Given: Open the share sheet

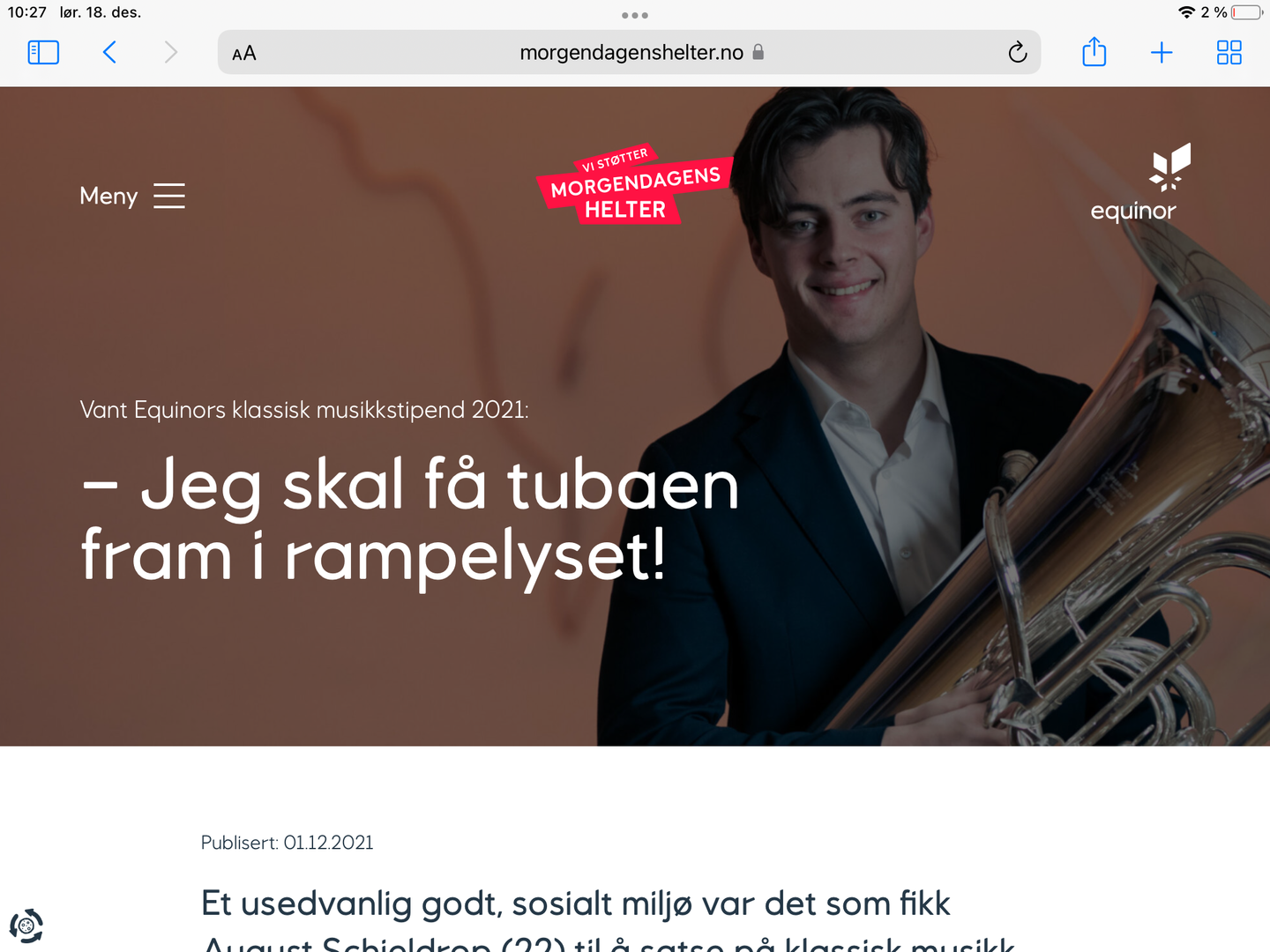Looking at the screenshot, I should click(1094, 52).
